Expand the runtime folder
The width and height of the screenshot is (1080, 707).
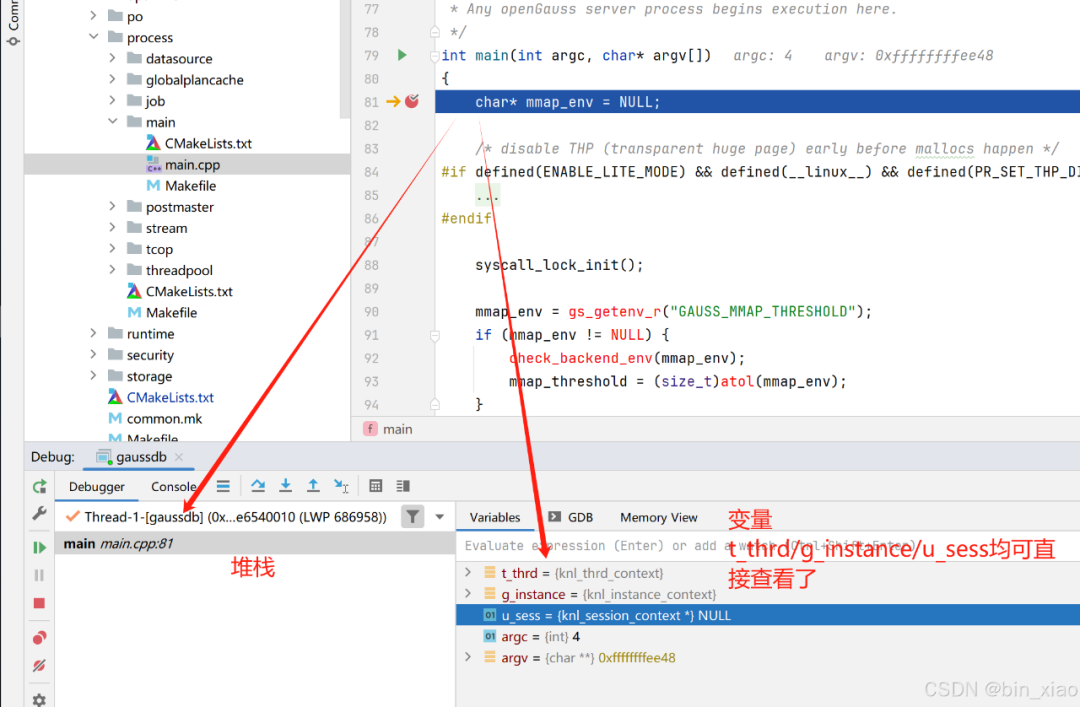(x=94, y=334)
